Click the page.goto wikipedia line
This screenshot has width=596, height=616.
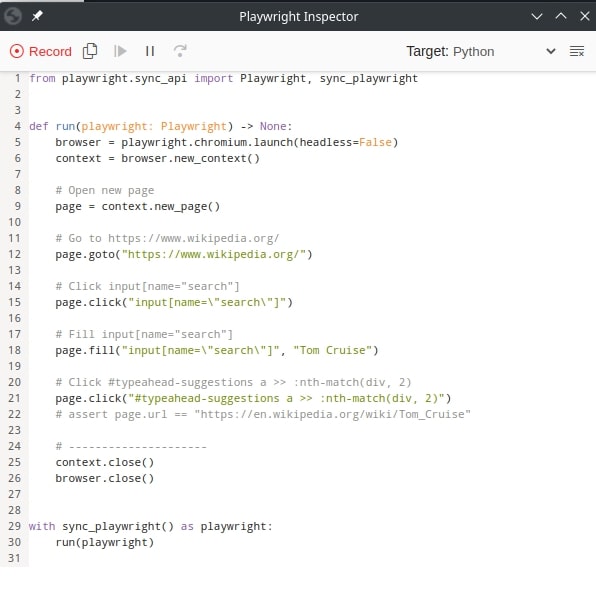184,255
